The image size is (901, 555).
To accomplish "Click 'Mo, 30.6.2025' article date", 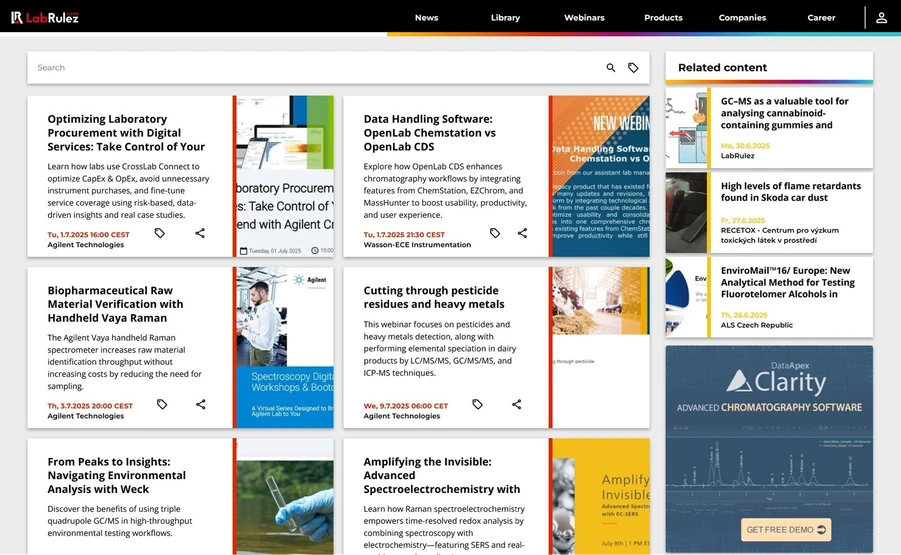I will tap(745, 146).
